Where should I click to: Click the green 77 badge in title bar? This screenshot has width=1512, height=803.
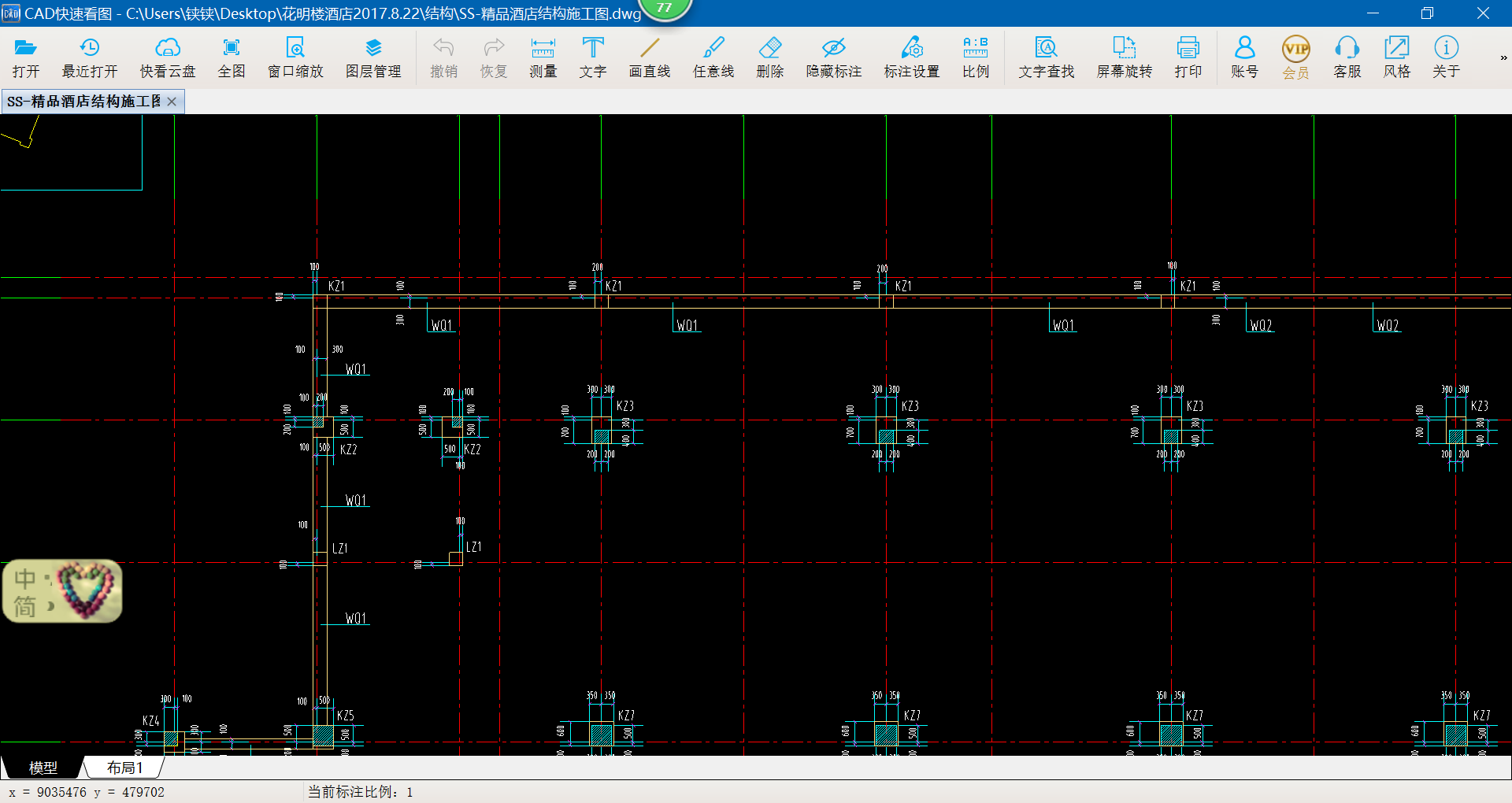tap(664, 8)
